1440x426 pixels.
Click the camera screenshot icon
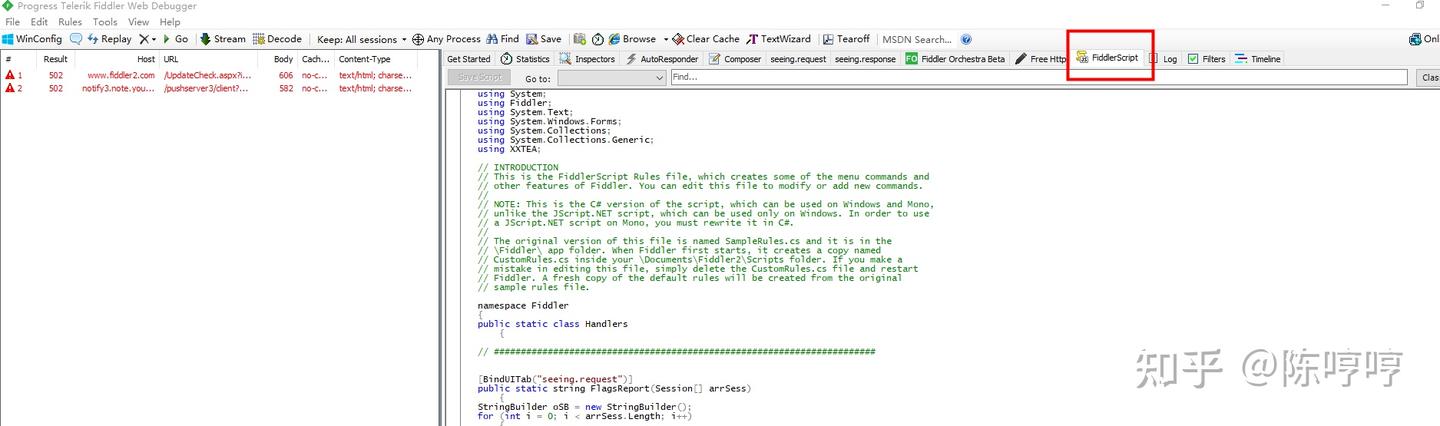click(x=580, y=39)
